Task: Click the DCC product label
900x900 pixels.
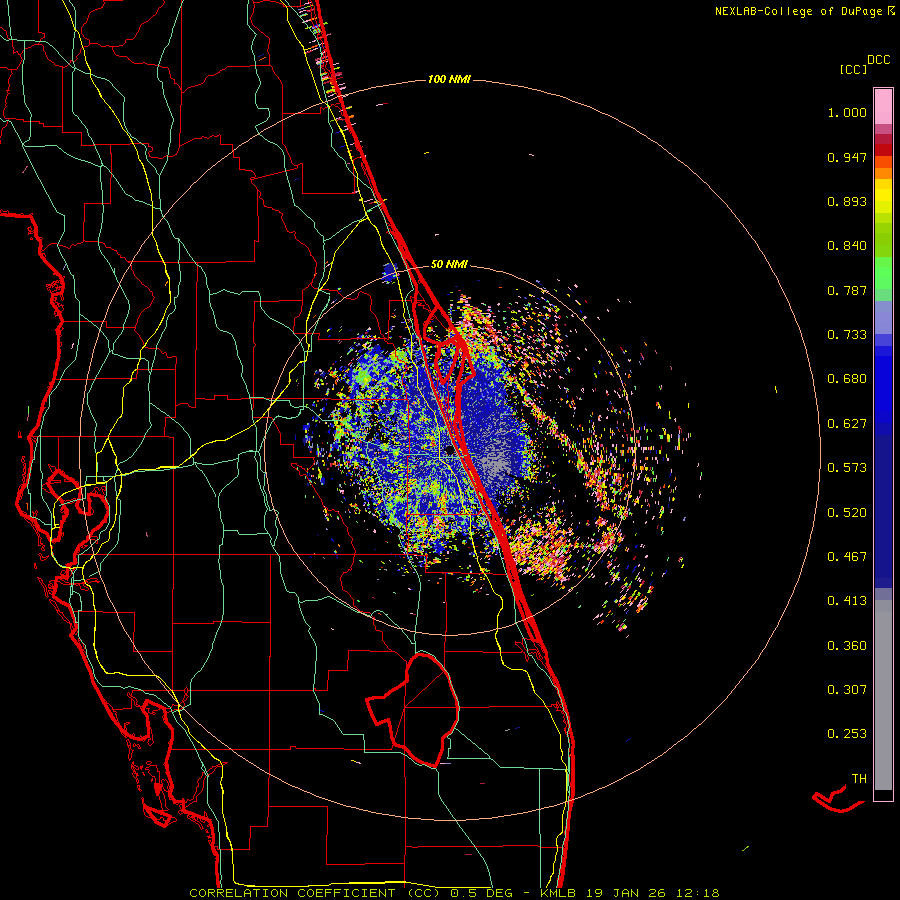Action: (879, 60)
